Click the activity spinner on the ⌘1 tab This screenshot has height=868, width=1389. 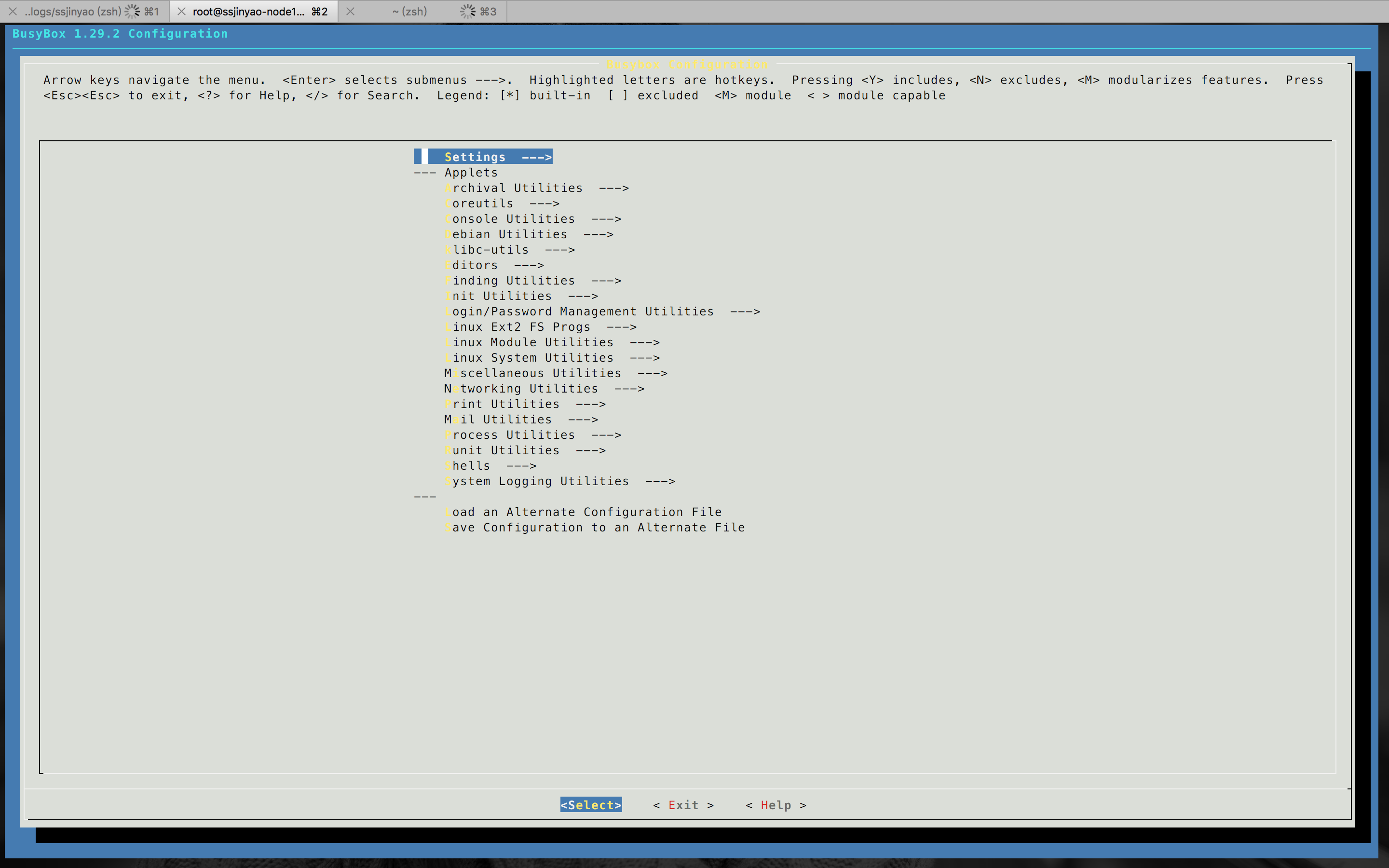(x=133, y=12)
